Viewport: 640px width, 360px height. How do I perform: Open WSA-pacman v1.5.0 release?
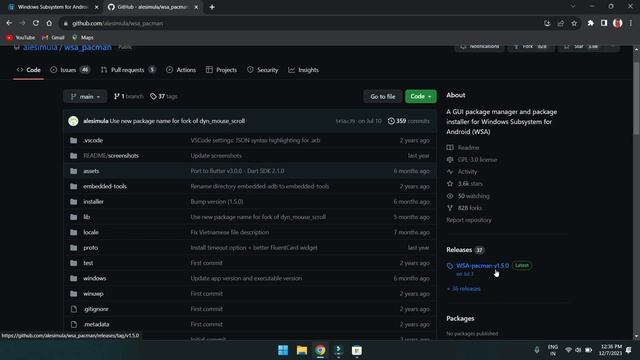(x=482, y=265)
